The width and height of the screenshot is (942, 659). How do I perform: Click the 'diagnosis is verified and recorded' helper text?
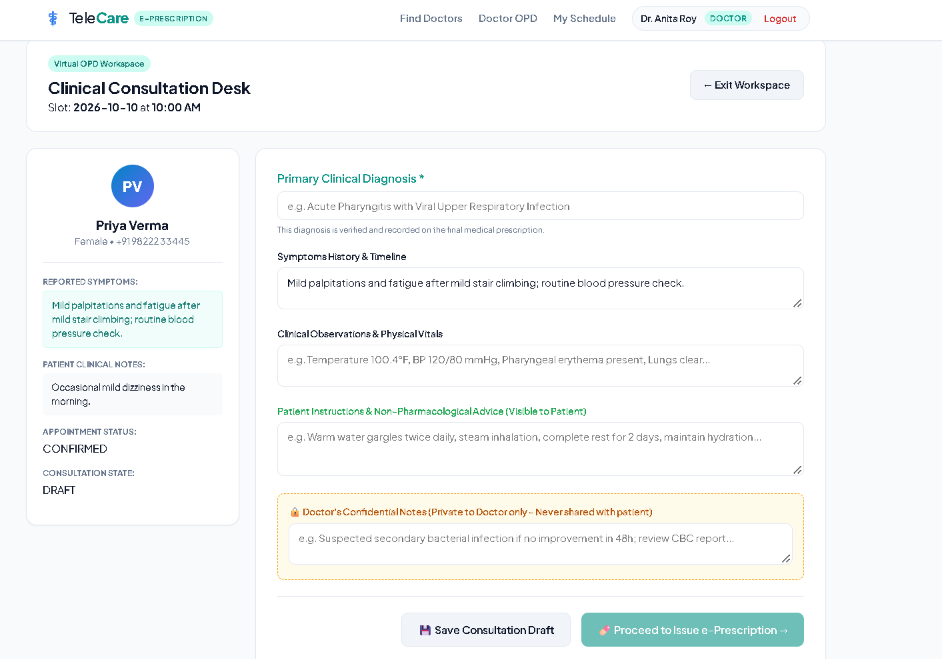click(411, 230)
